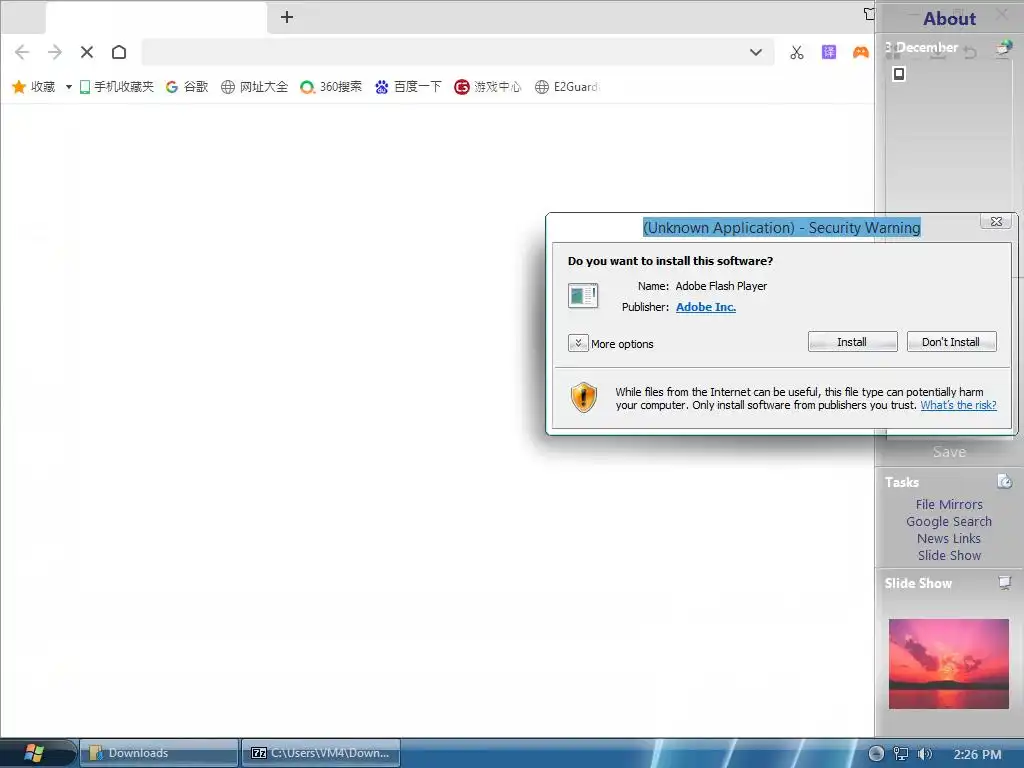Stop page loading with the X icon
The width and height of the screenshot is (1024, 768).
(x=87, y=52)
